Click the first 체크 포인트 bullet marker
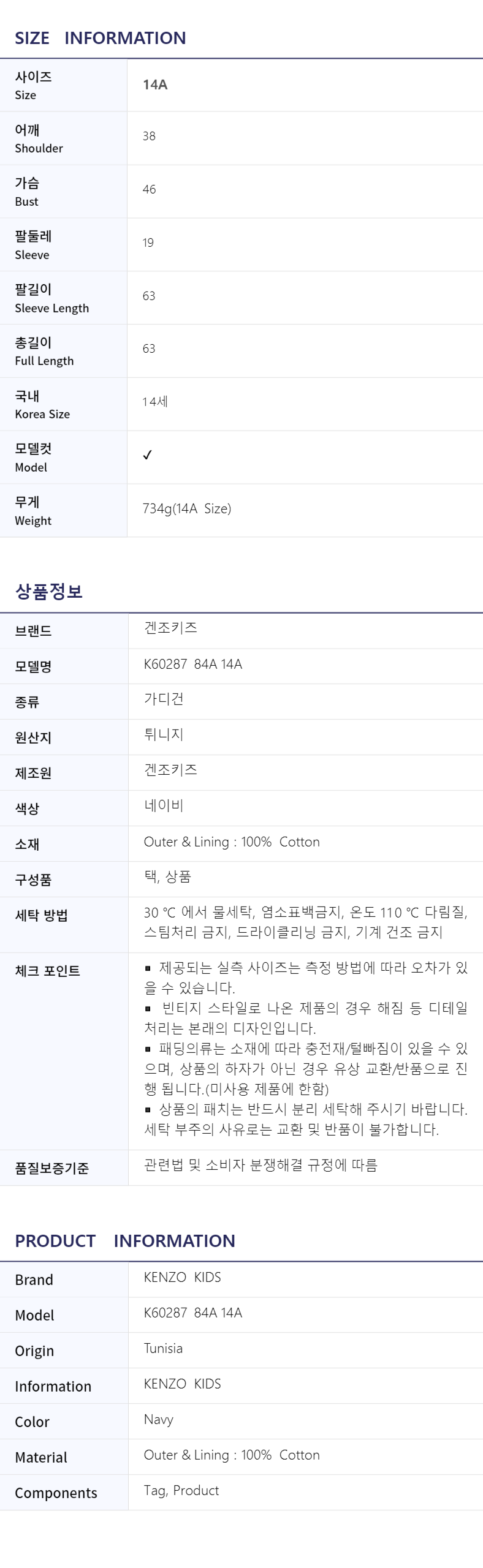This screenshot has height=1568, width=483. [x=148, y=968]
